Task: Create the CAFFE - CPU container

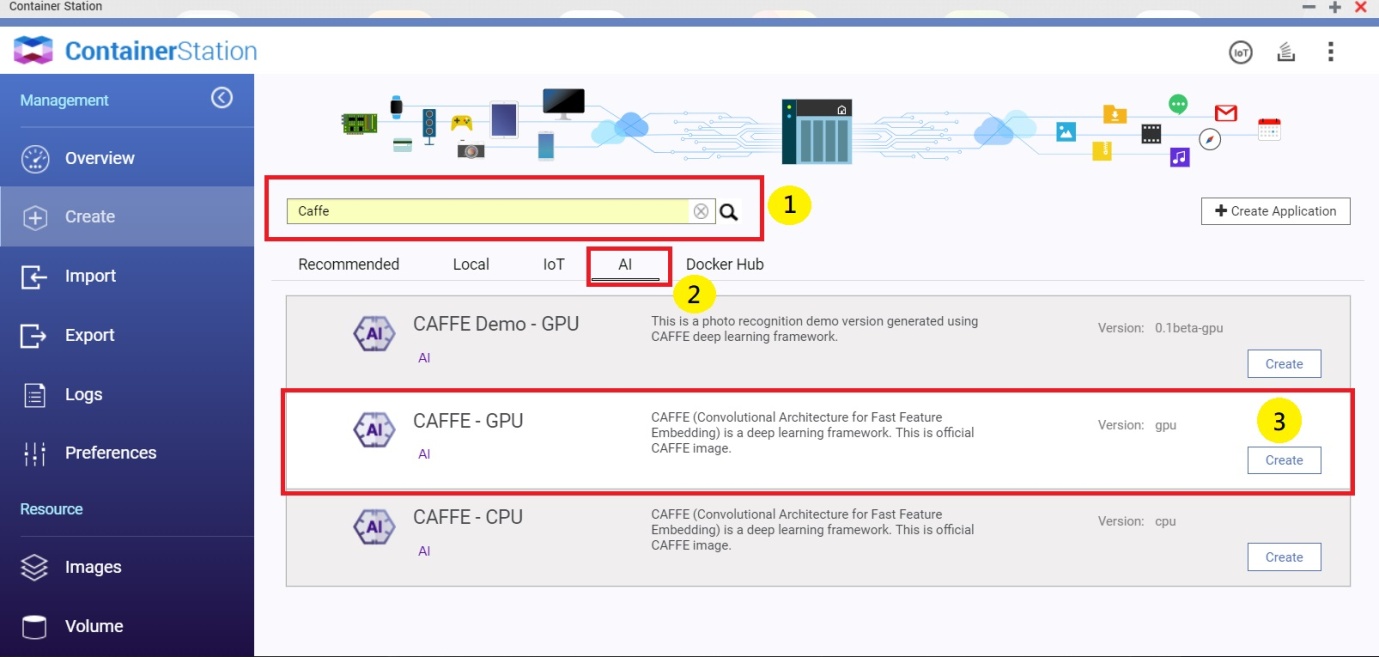Action: 1284,557
